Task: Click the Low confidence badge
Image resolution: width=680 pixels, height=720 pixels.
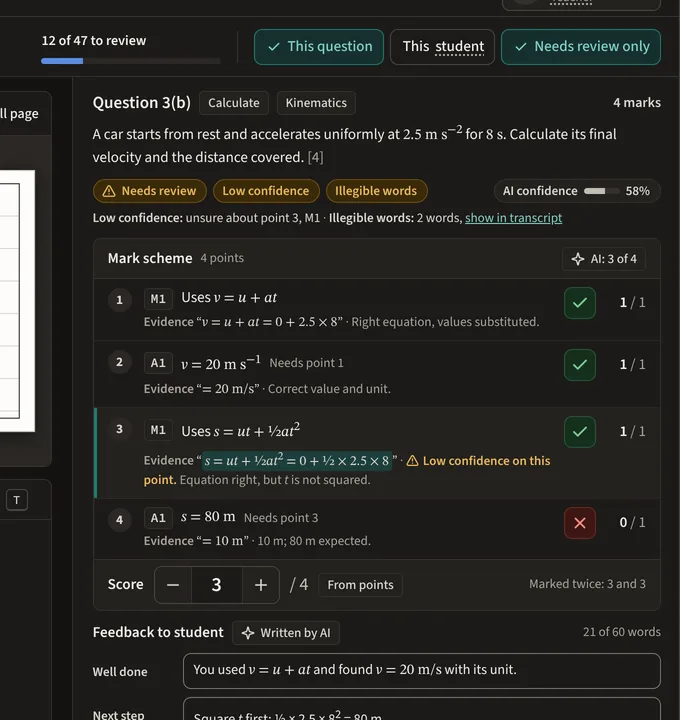Action: [266, 191]
